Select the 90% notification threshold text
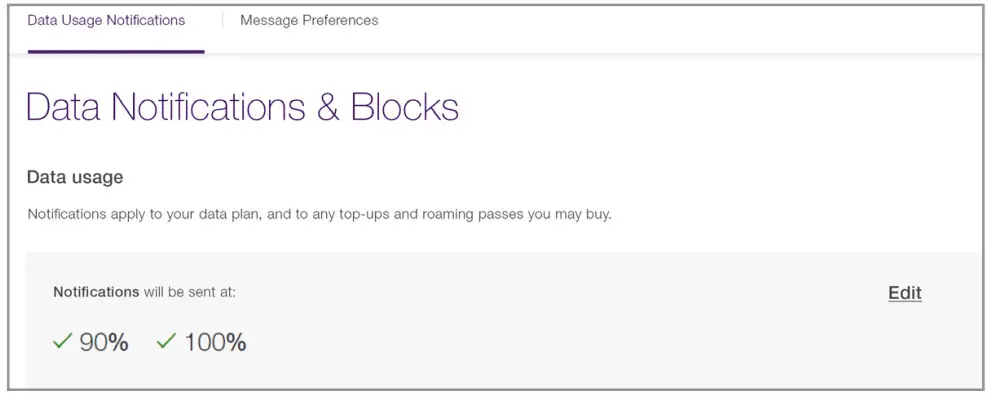This screenshot has height=397, width=994. tap(104, 342)
